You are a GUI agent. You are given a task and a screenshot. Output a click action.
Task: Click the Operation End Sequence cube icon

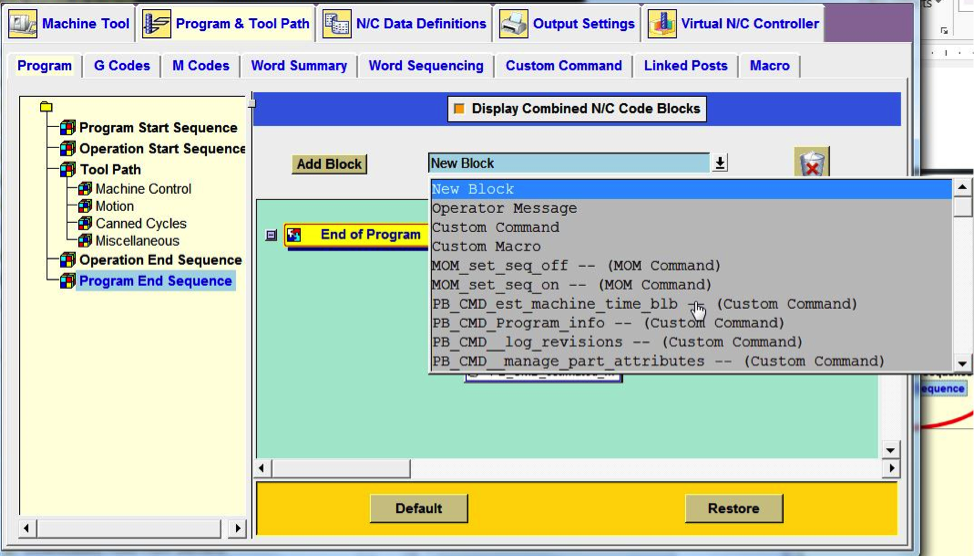coord(68,260)
